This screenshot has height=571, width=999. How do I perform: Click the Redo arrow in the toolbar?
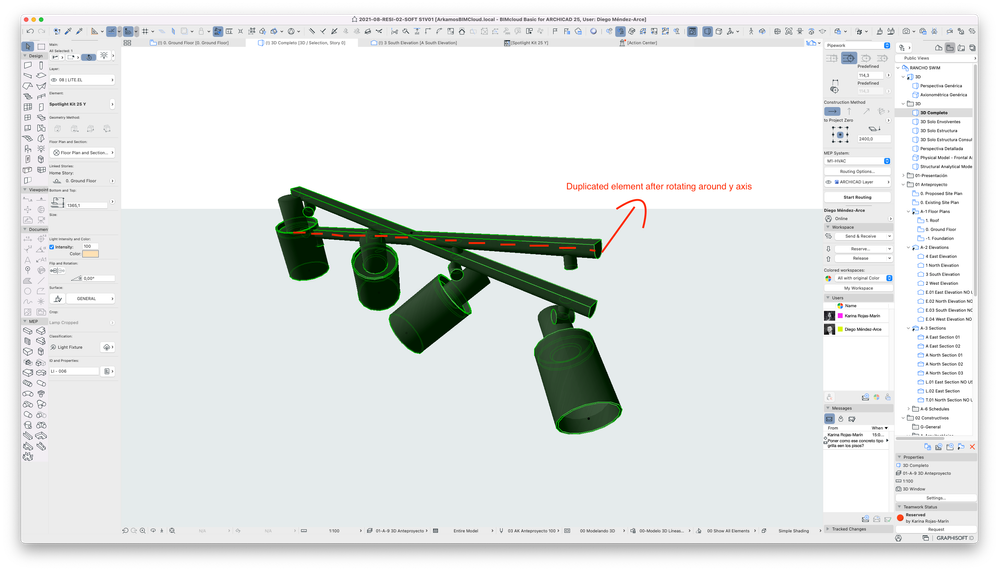(41, 31)
